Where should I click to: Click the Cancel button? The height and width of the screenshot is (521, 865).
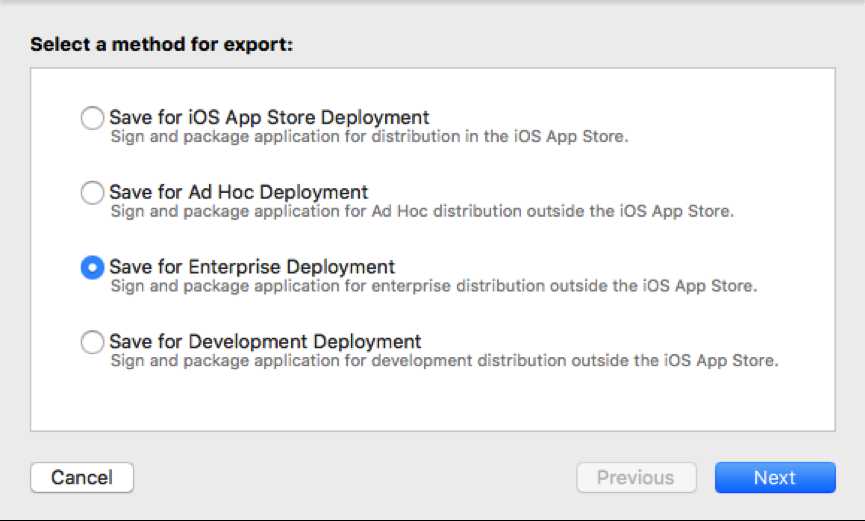click(x=82, y=477)
